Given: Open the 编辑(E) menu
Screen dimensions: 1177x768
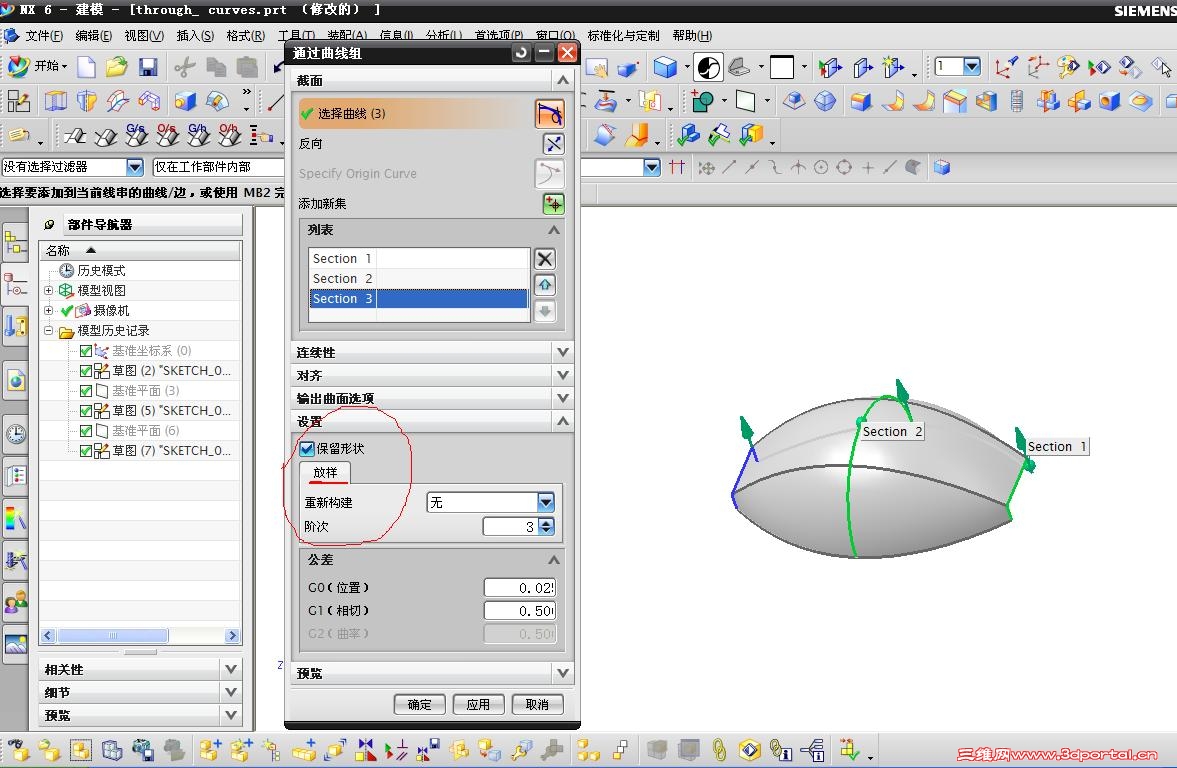Looking at the screenshot, I should (x=93, y=35).
